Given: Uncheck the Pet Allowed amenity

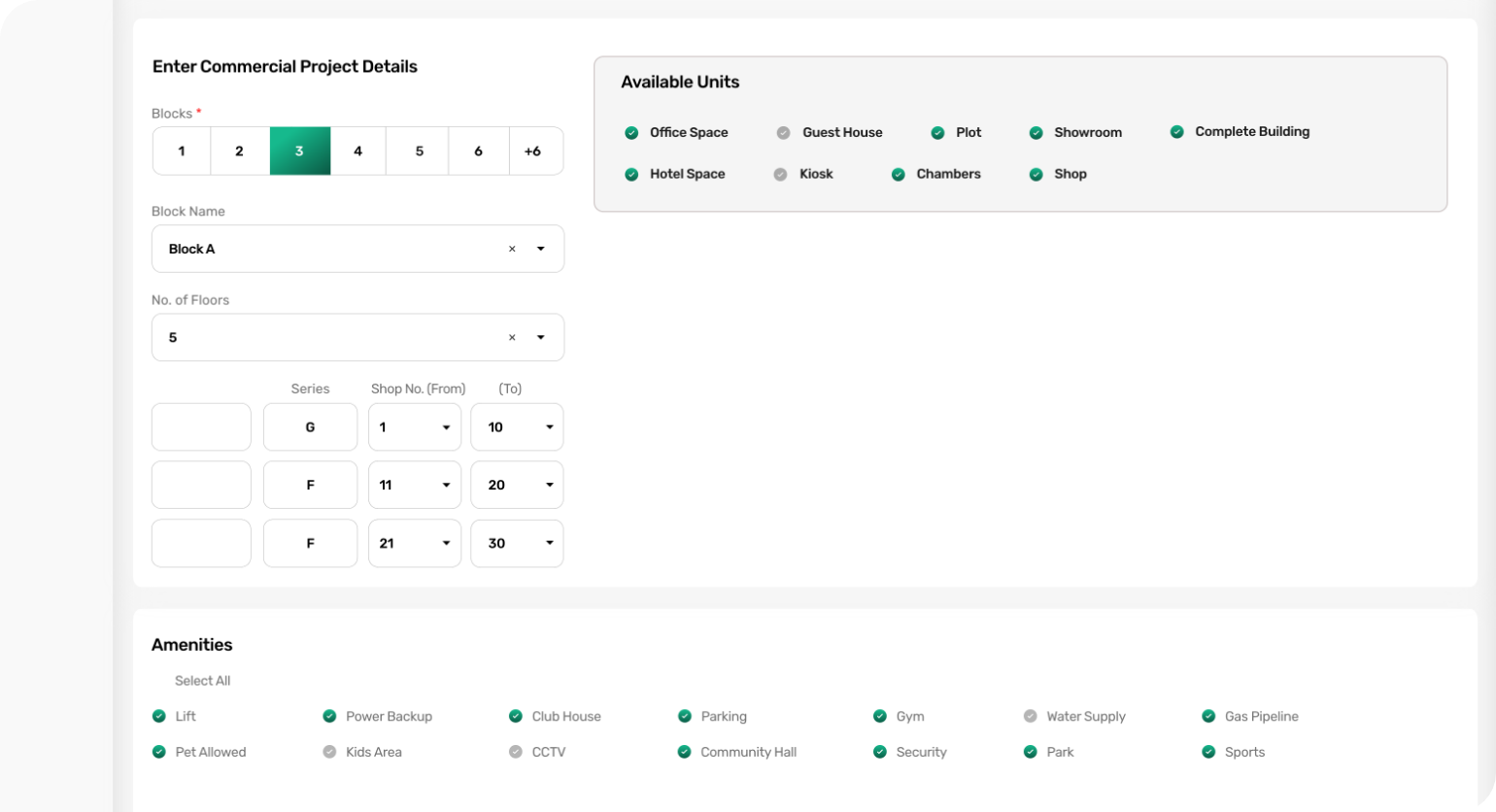Looking at the screenshot, I should pos(159,753).
